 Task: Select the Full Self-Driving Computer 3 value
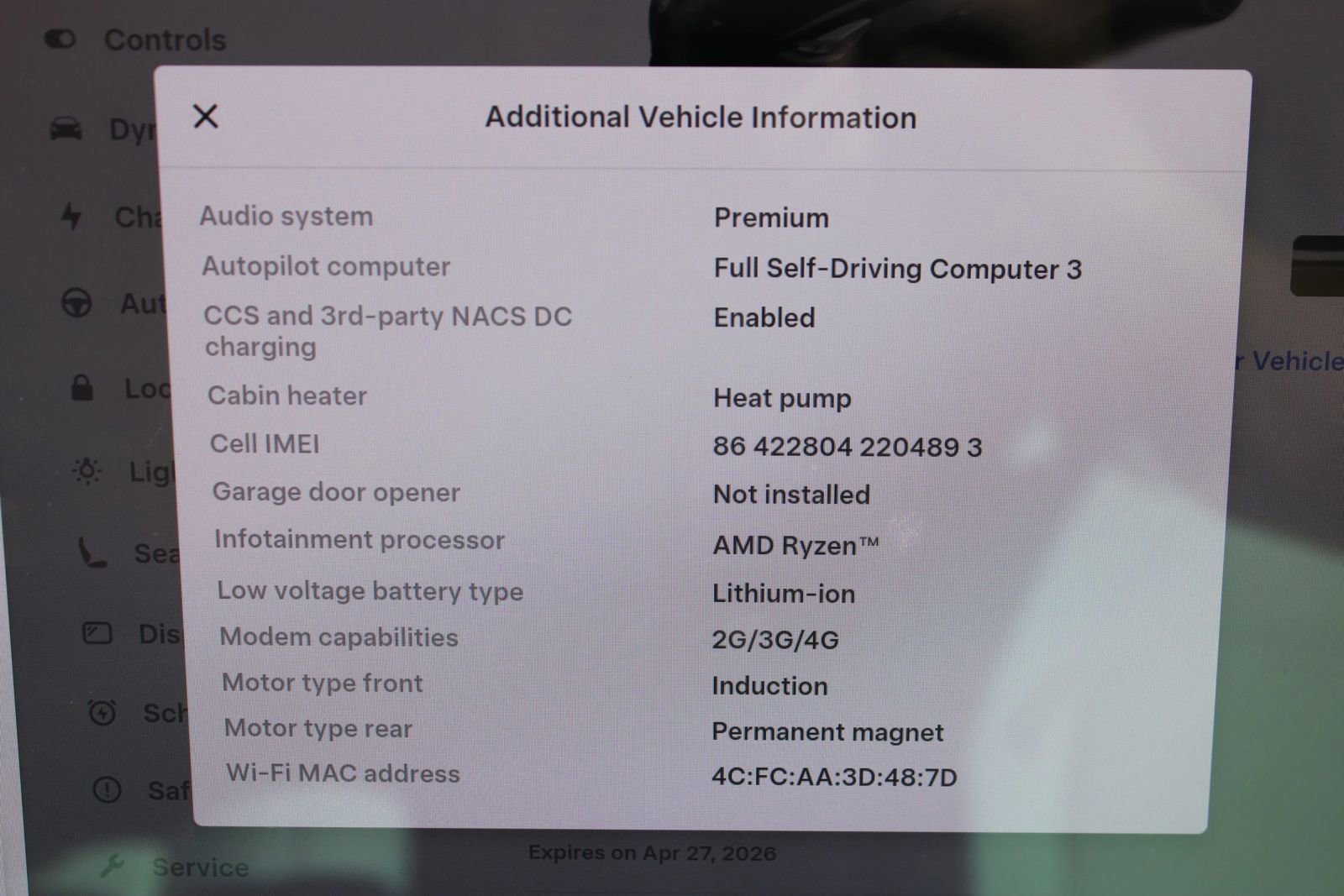coord(897,269)
